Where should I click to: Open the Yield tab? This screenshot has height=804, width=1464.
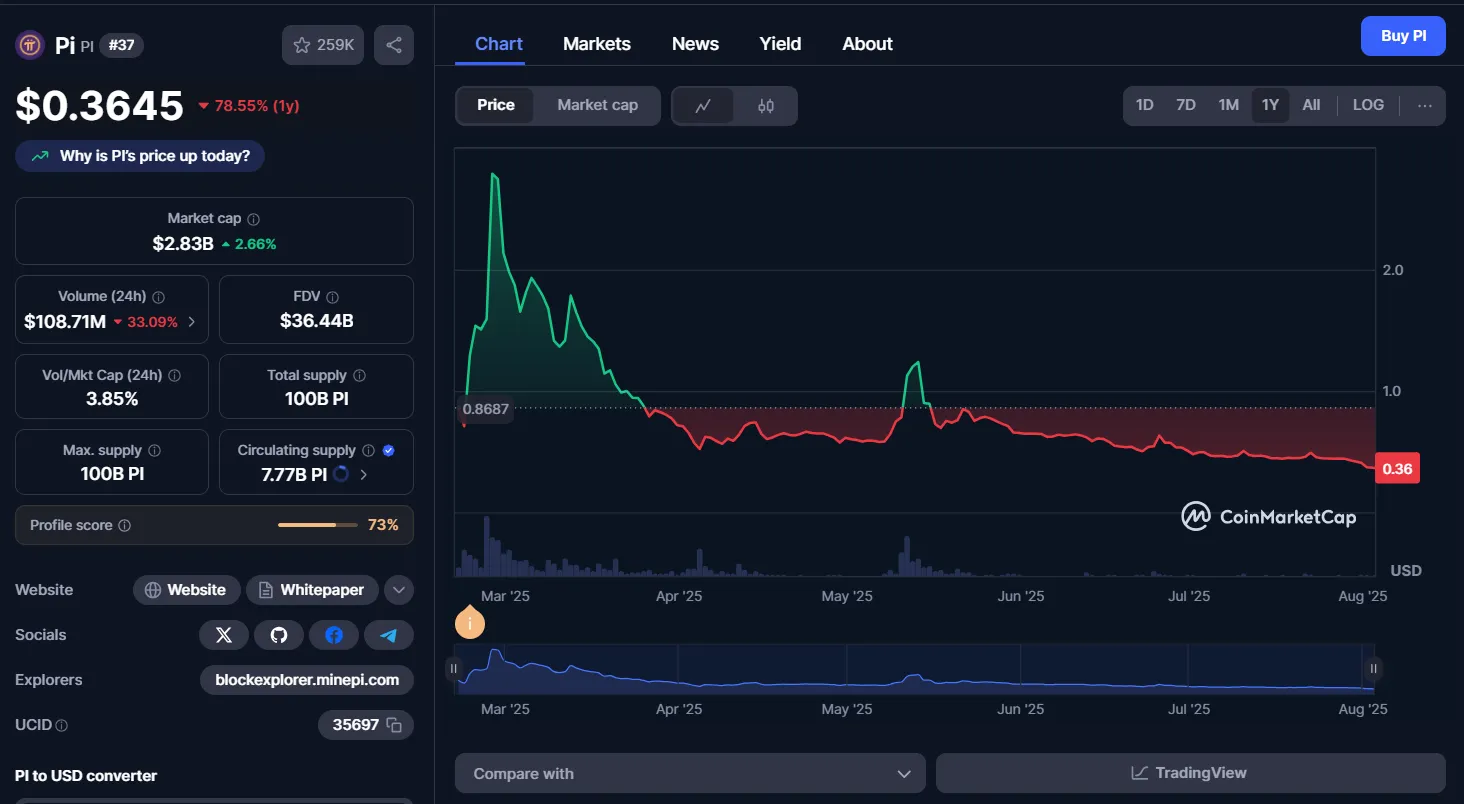point(780,44)
